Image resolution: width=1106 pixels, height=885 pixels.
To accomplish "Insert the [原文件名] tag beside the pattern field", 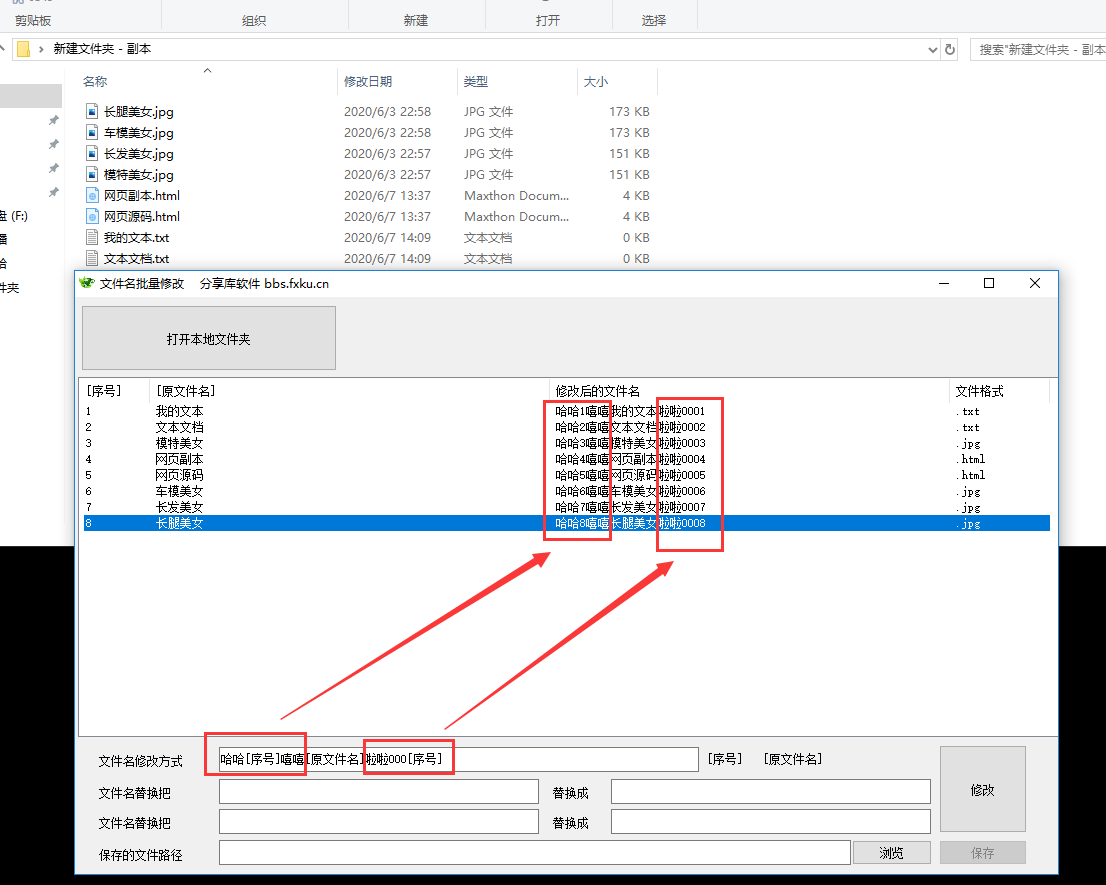I will (792, 760).
